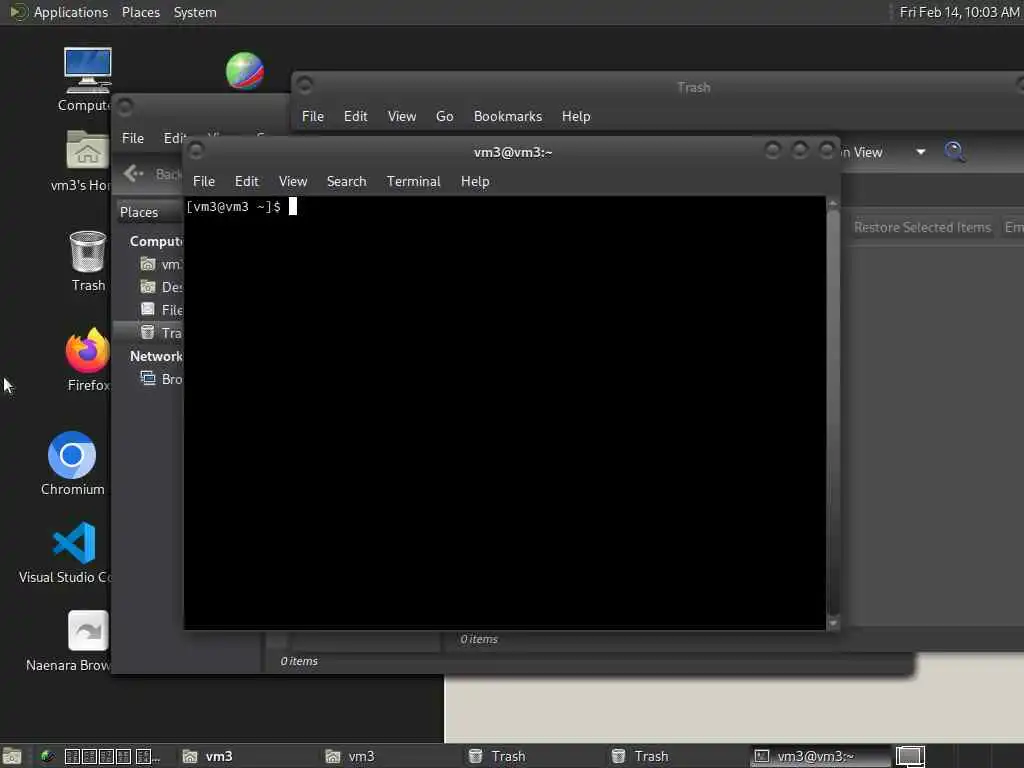The width and height of the screenshot is (1024, 768).
Task: Switch to first vm3 taskbar window button
Action: [x=248, y=756]
